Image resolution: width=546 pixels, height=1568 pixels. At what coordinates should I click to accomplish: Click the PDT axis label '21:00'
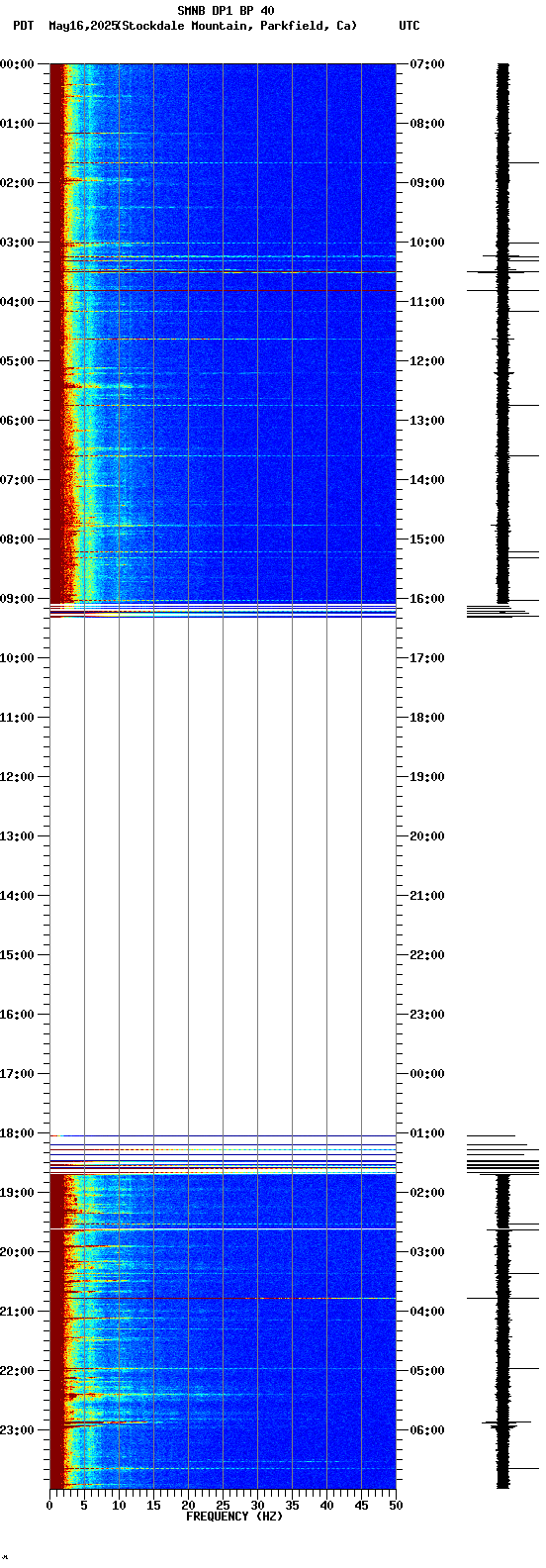[x=18, y=1312]
